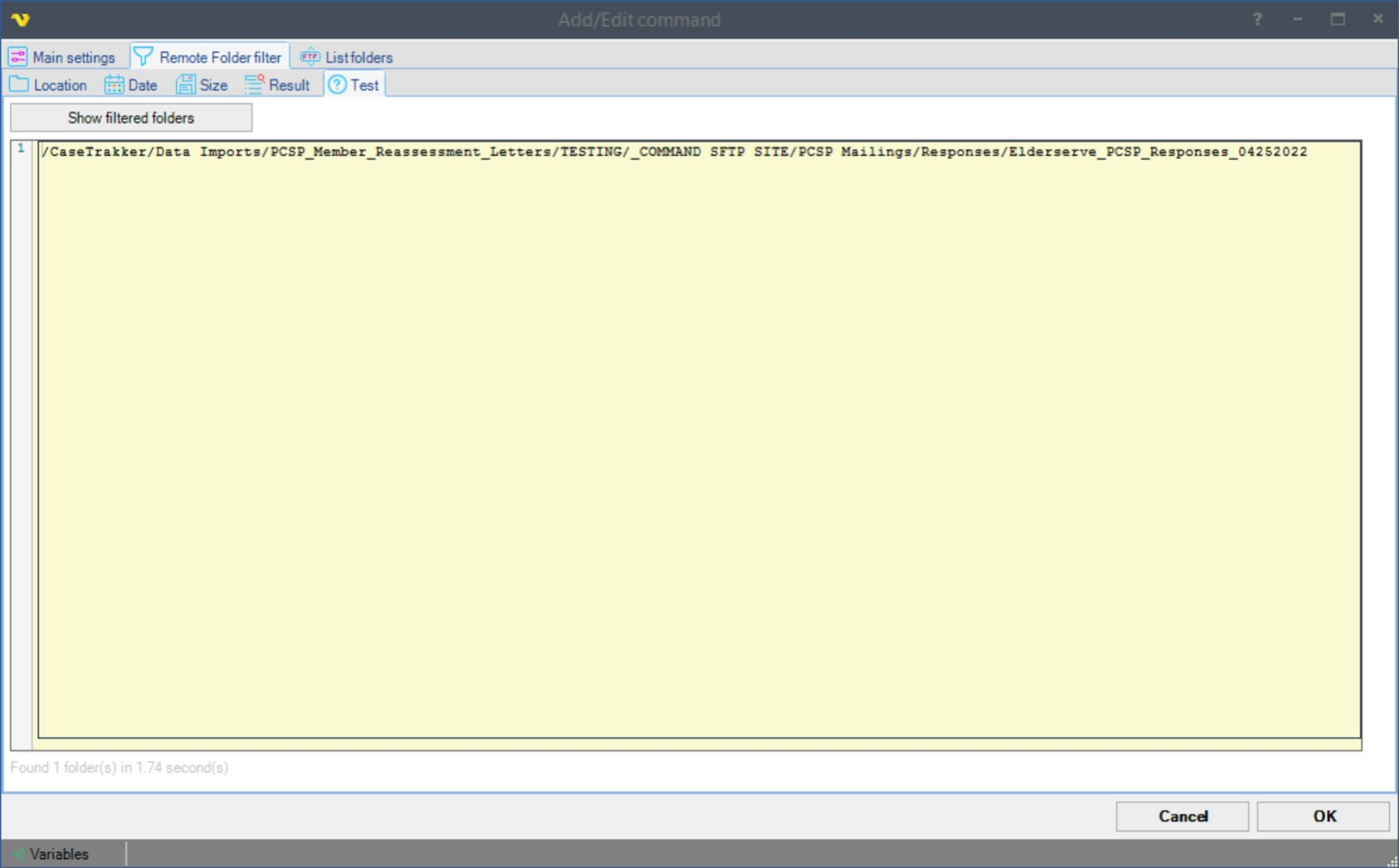Click the VisualCron logo in title bar

click(x=20, y=19)
